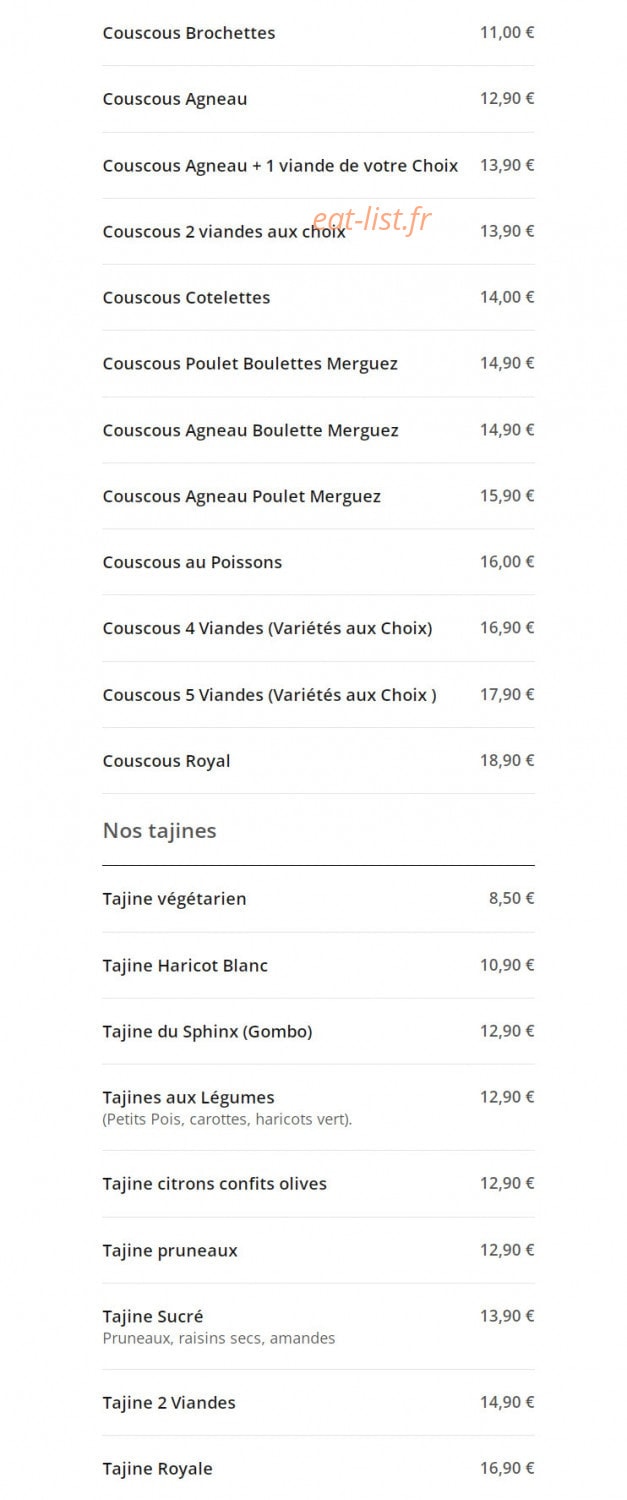
Task: Click Tajine Haricot Blanc entry
Action: coord(318,965)
